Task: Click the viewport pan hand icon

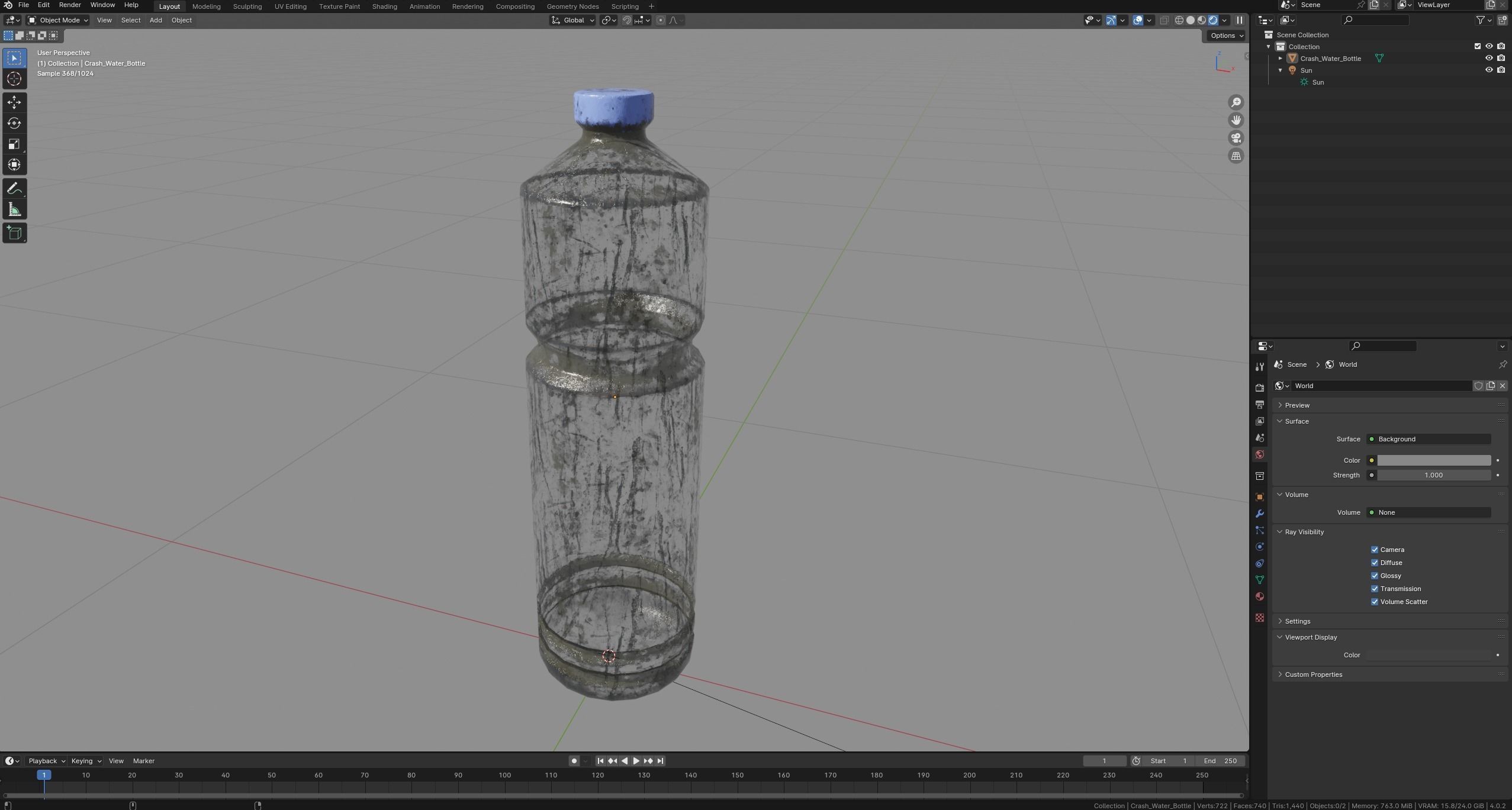Action: coord(1236,120)
